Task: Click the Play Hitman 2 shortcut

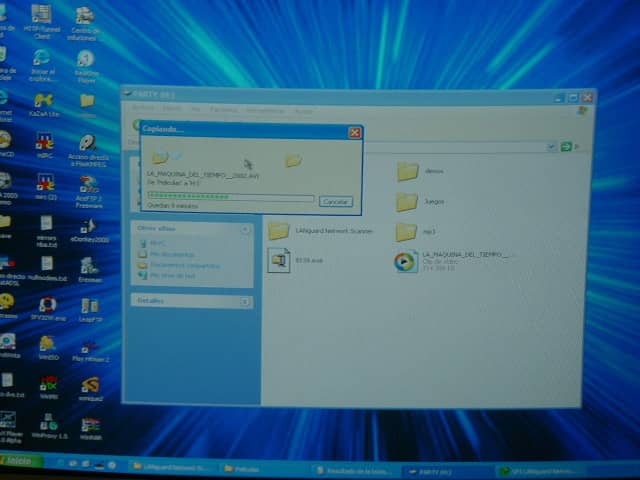Action: tap(90, 345)
